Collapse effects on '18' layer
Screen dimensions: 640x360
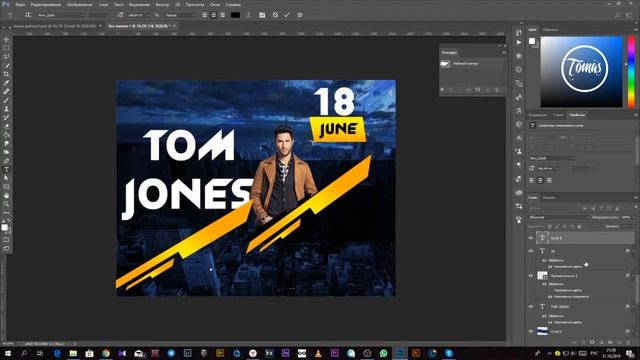click(632, 251)
